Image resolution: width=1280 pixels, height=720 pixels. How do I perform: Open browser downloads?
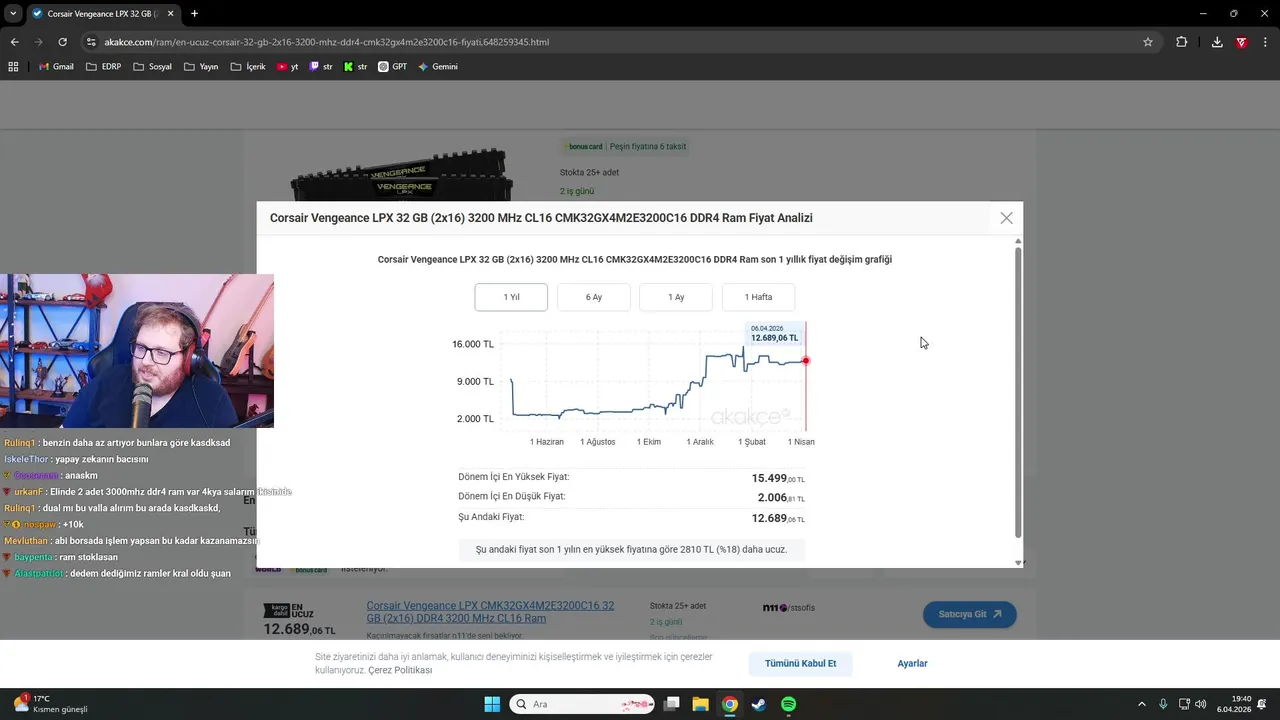pyautogui.click(x=1217, y=42)
